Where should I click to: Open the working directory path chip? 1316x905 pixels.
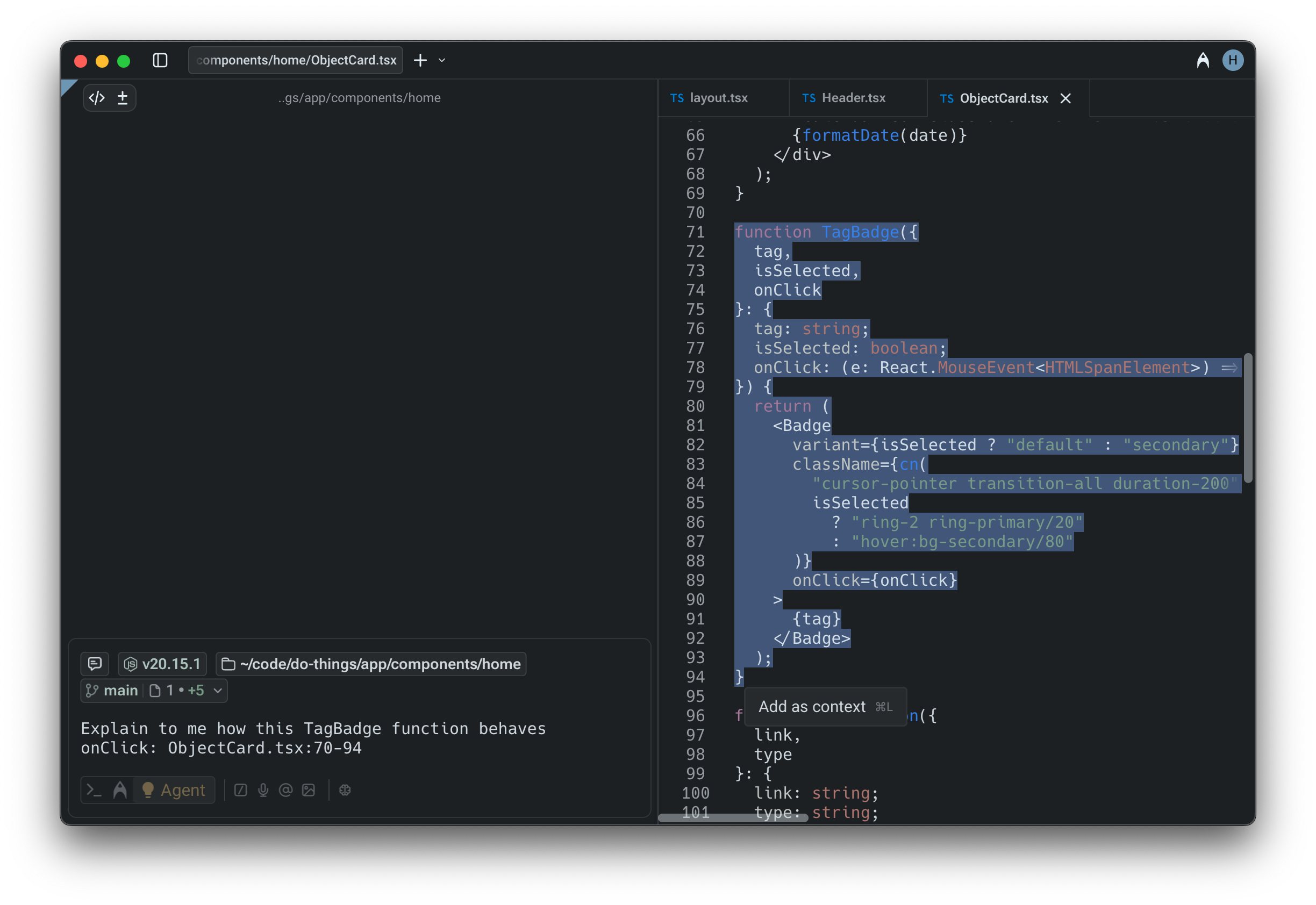pyautogui.click(x=371, y=664)
